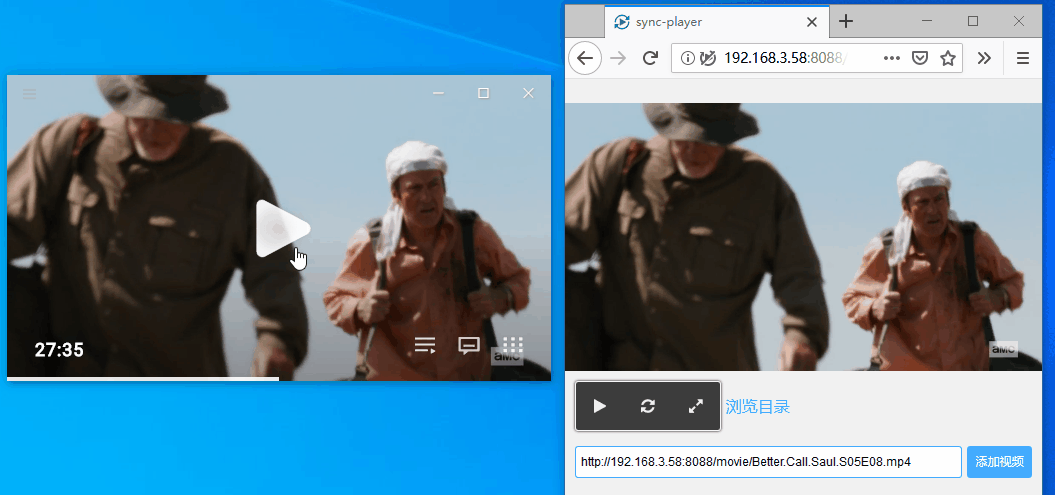Click the sync refresh icon in the web player controls
This screenshot has width=1055, height=495.
pyautogui.click(x=648, y=406)
